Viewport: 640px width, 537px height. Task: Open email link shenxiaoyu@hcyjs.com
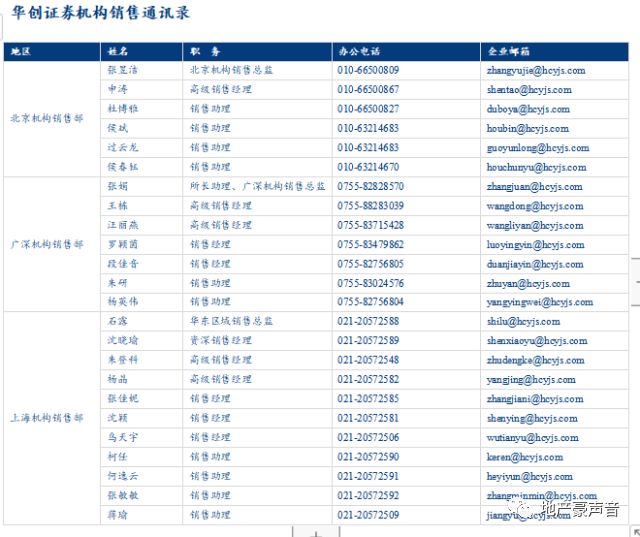tap(537, 341)
